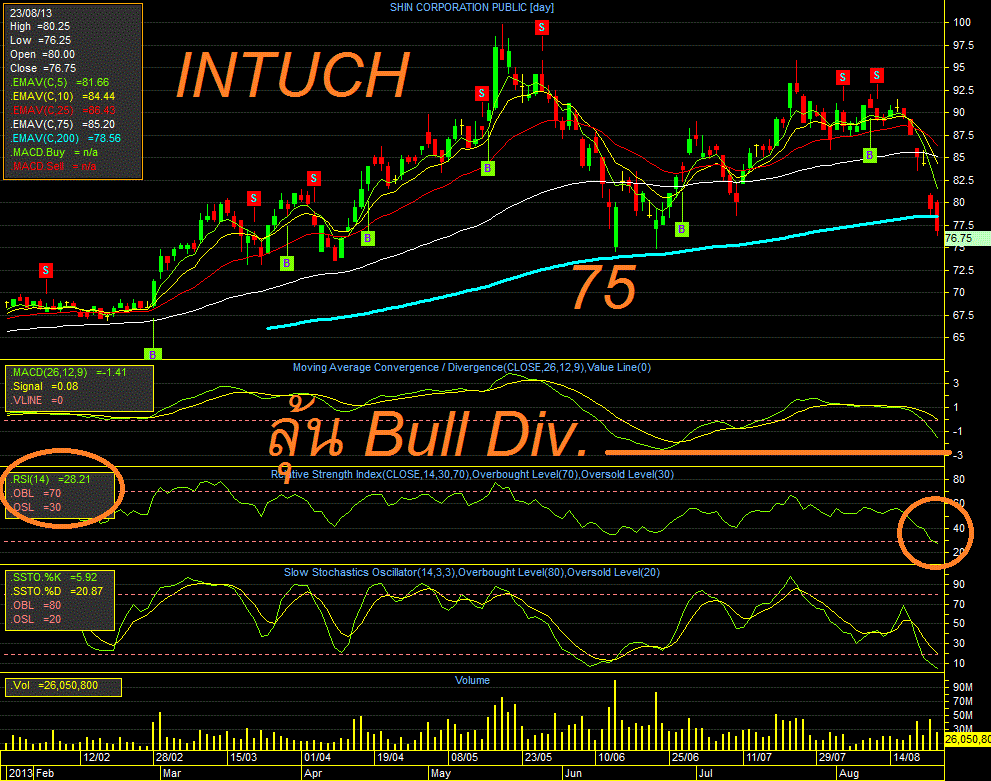Click the .Signal =0.08 legend entry
Screen dimensions: 991x781
[44, 386]
